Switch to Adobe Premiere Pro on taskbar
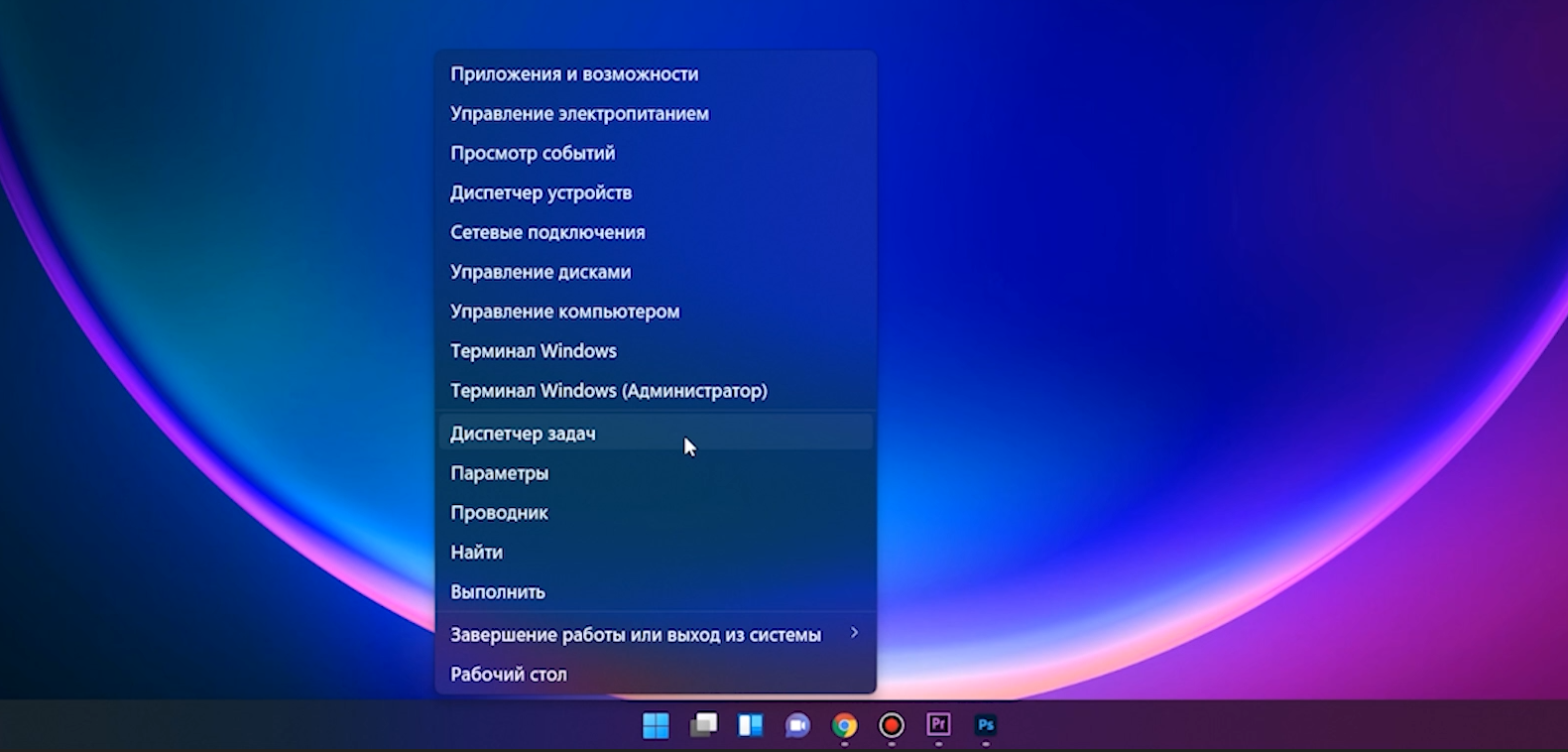Image resolution: width=1568 pixels, height=752 pixels. (938, 725)
